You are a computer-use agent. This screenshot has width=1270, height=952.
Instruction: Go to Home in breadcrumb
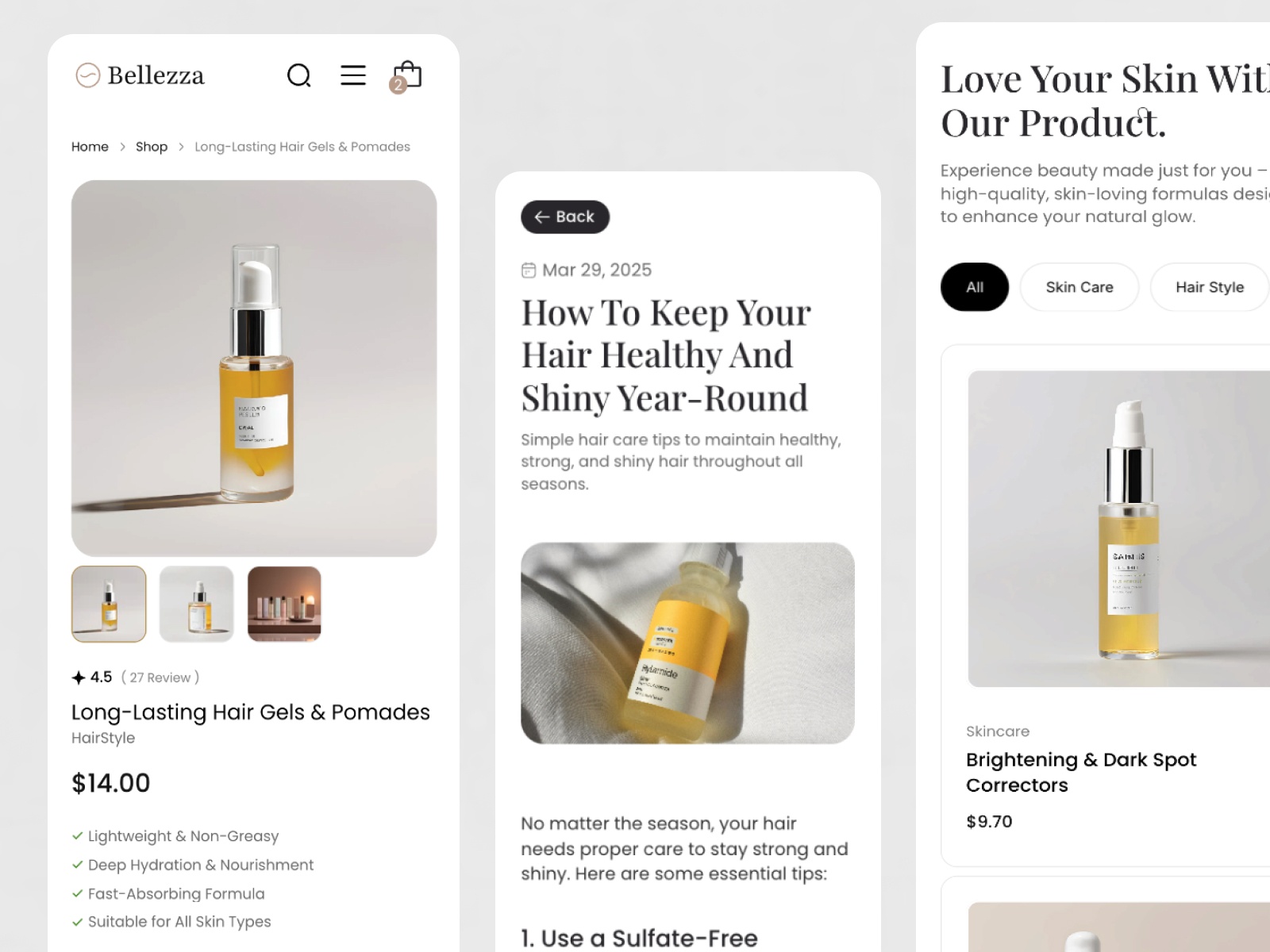click(x=90, y=147)
